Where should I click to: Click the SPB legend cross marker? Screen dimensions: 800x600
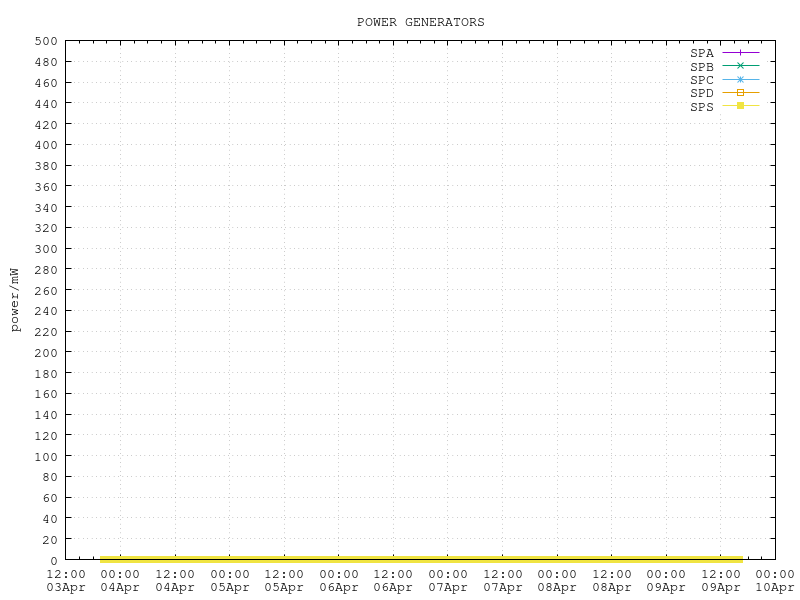[x=741, y=65]
